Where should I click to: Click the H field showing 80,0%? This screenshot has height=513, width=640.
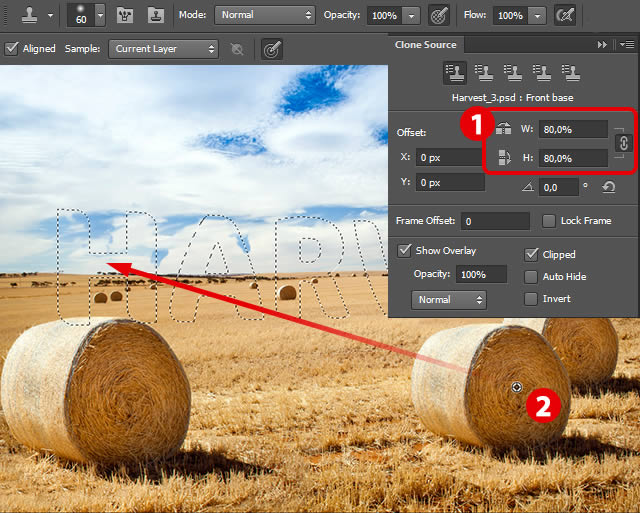[x=573, y=158]
